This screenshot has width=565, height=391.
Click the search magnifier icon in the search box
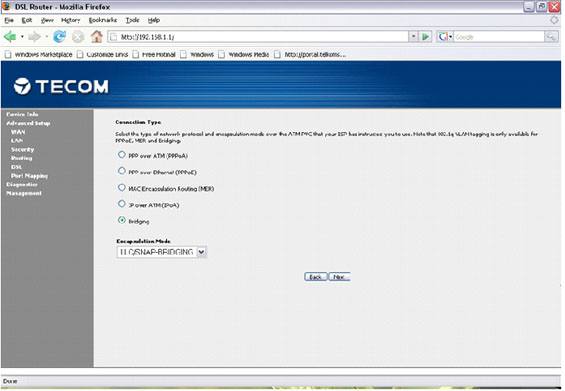551,36
